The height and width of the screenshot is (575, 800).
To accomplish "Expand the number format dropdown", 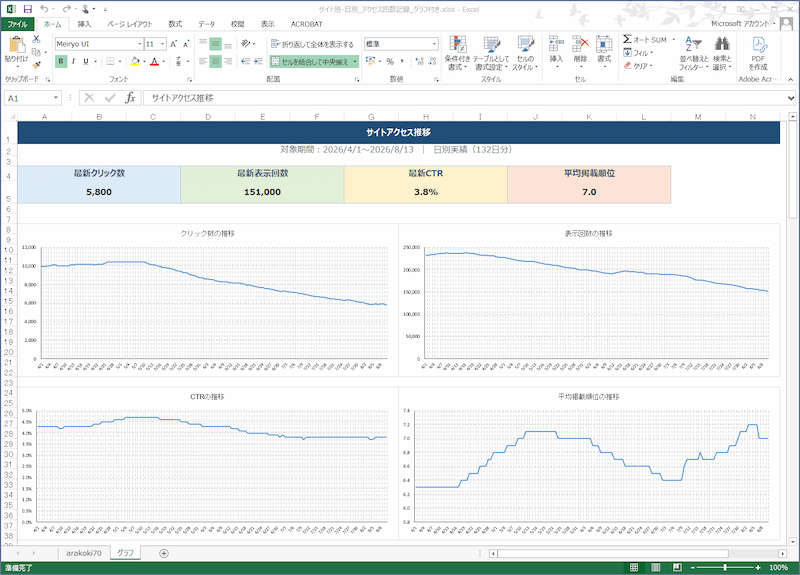I will 434,44.
